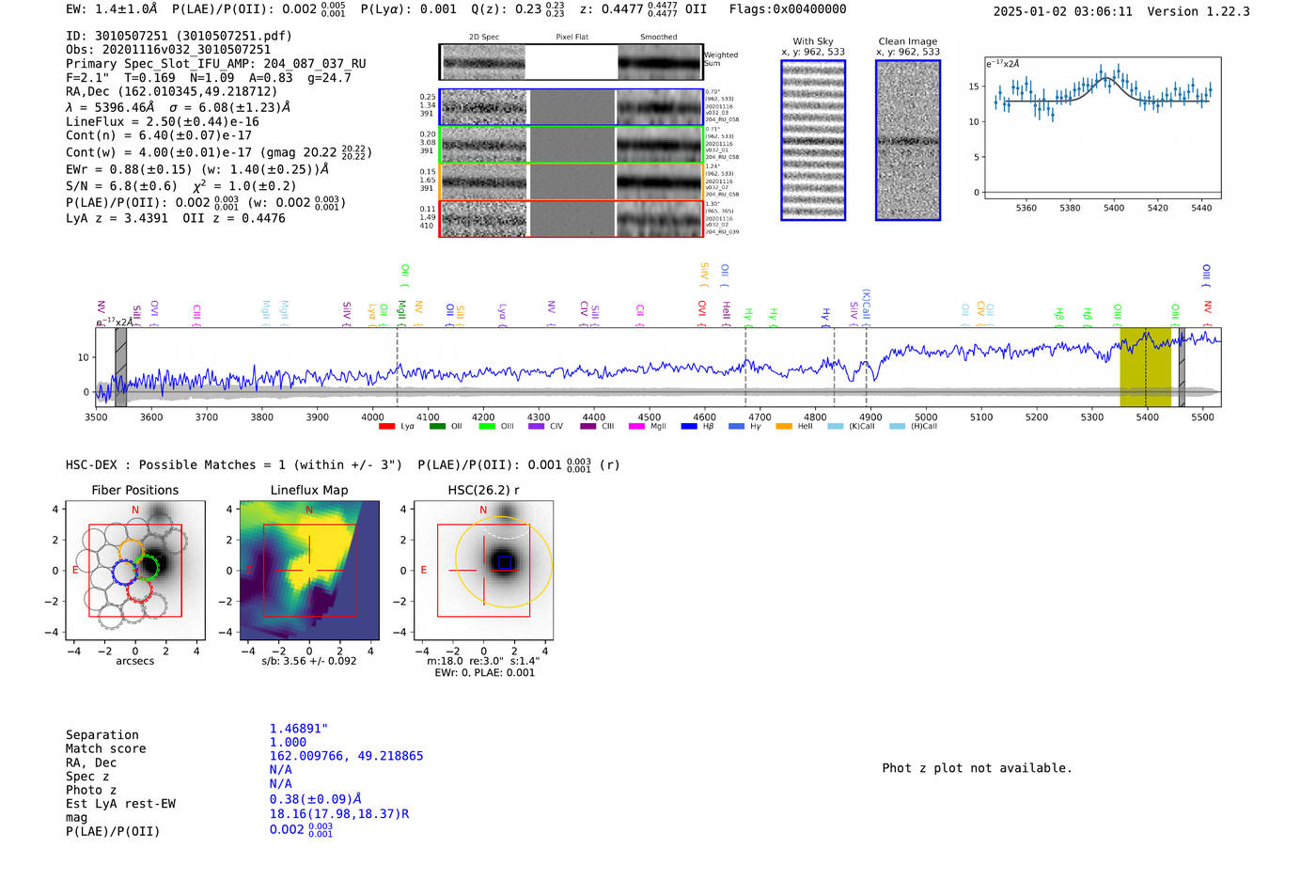Click the Flags:0x00400000 header text
1316x896 pixels.
(x=788, y=9)
